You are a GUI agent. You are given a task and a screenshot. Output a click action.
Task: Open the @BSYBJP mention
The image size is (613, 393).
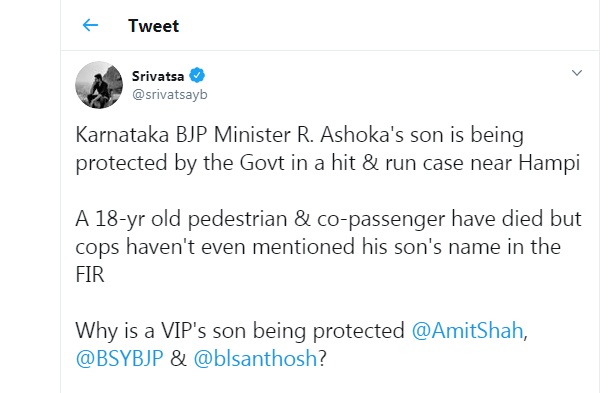point(120,358)
